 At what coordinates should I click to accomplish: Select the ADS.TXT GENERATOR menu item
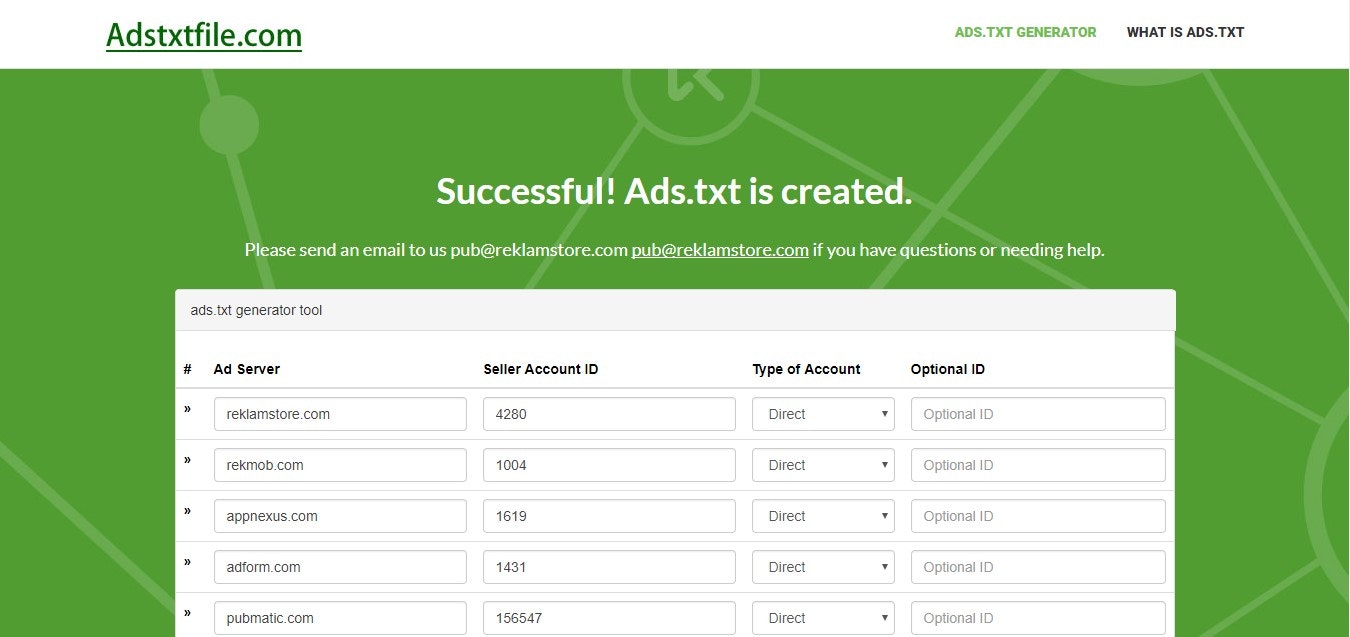[1026, 32]
